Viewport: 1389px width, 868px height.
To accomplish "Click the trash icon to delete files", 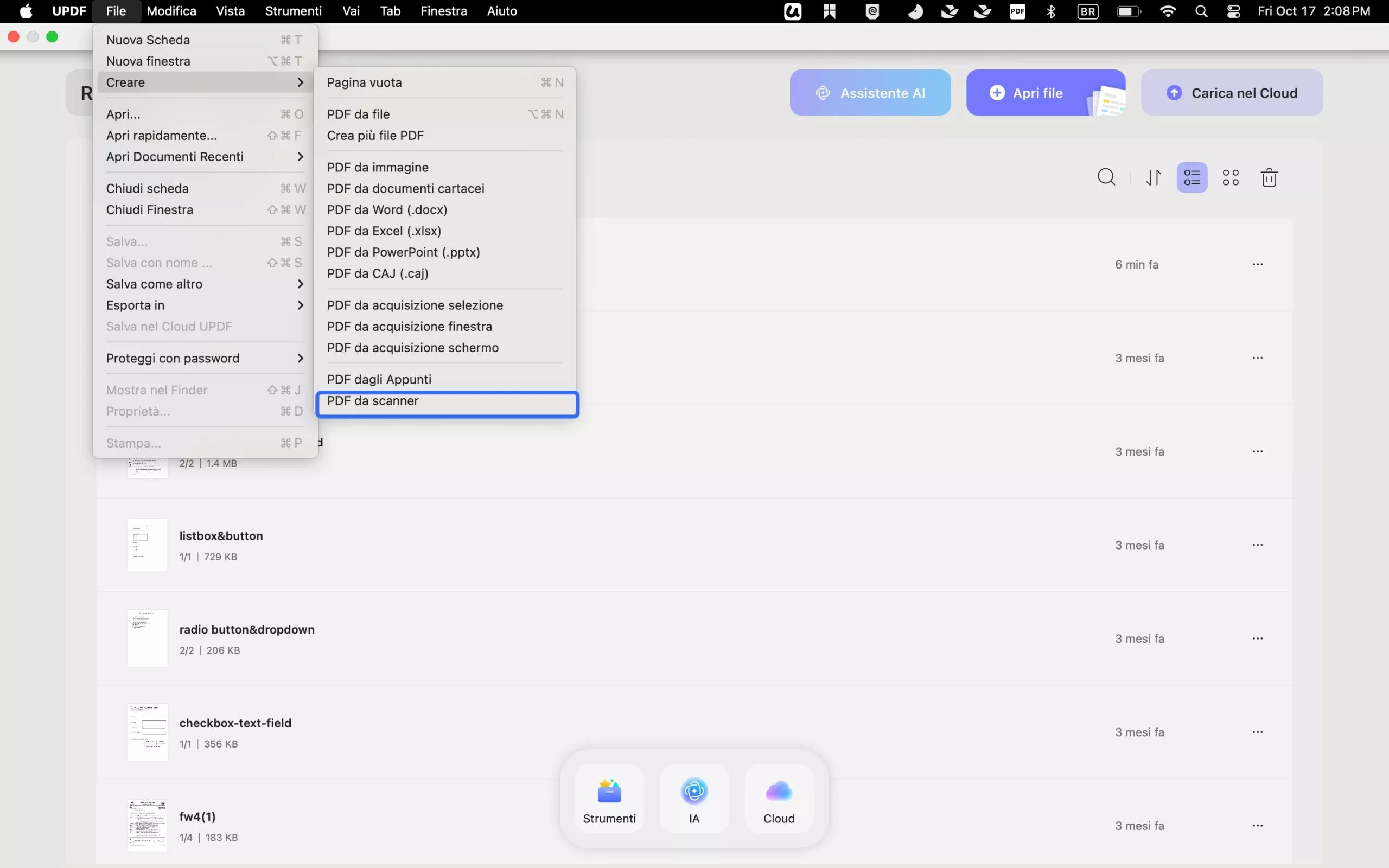I will [x=1269, y=177].
